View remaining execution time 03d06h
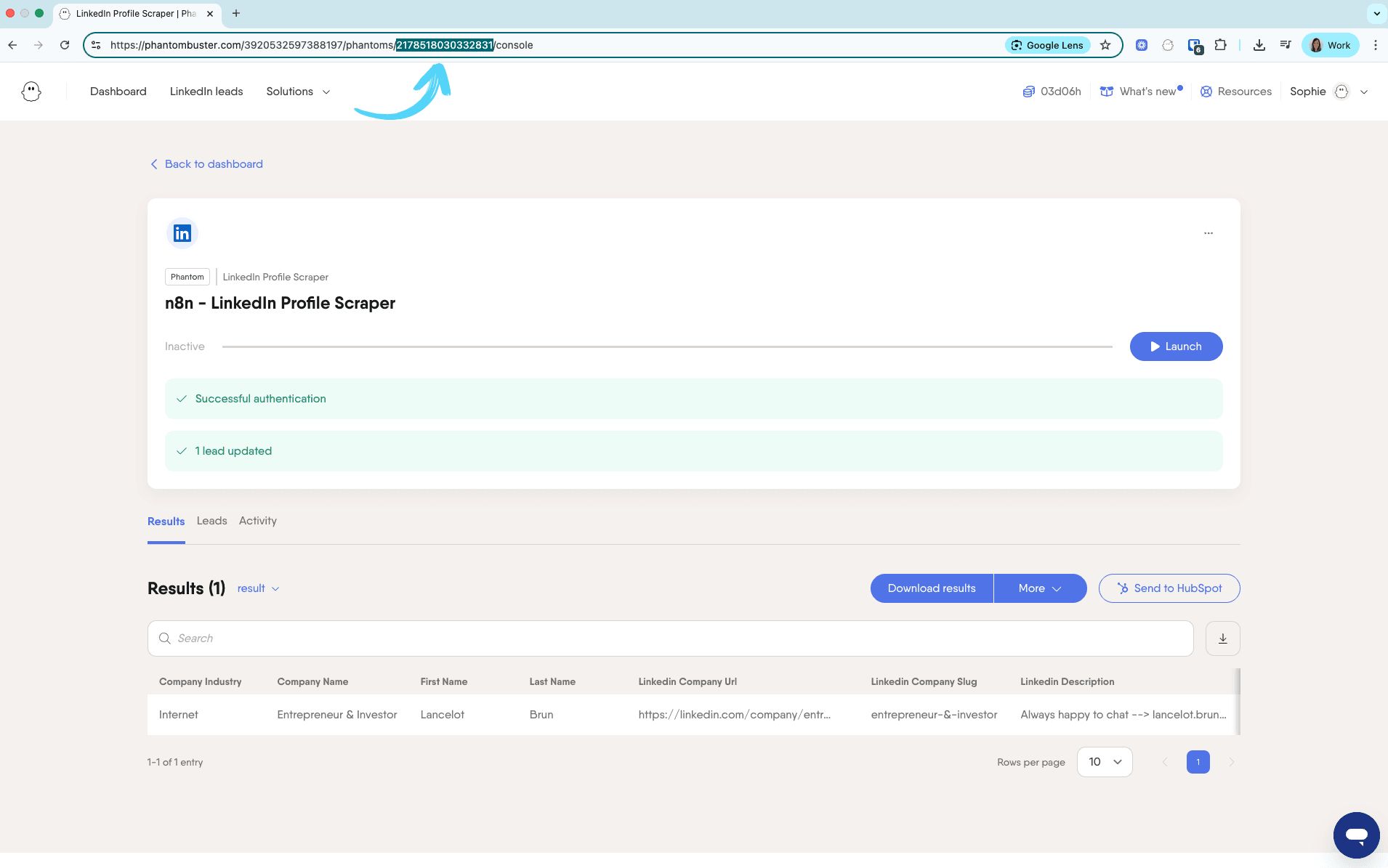 1052,92
